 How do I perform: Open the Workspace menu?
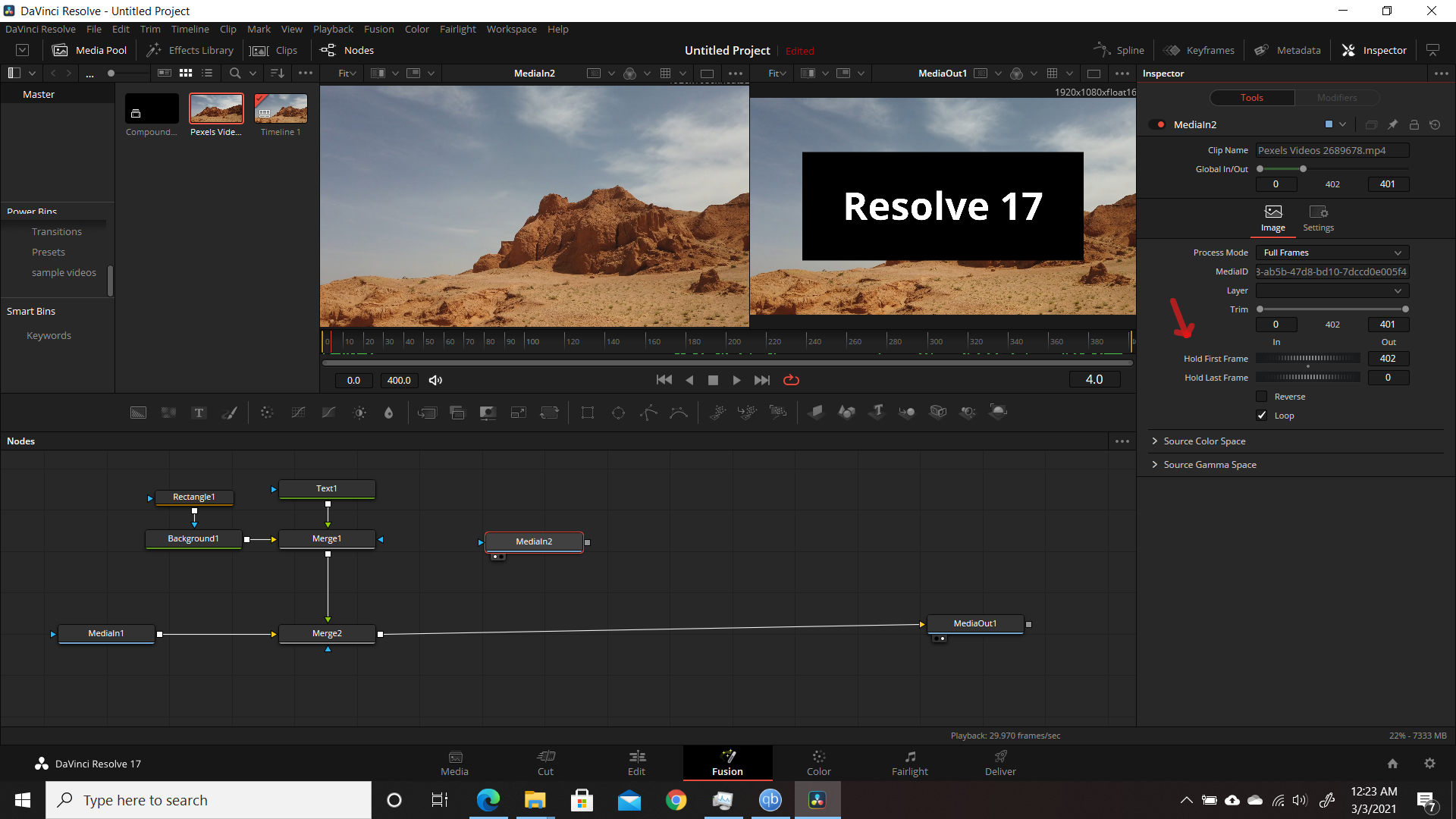(511, 29)
